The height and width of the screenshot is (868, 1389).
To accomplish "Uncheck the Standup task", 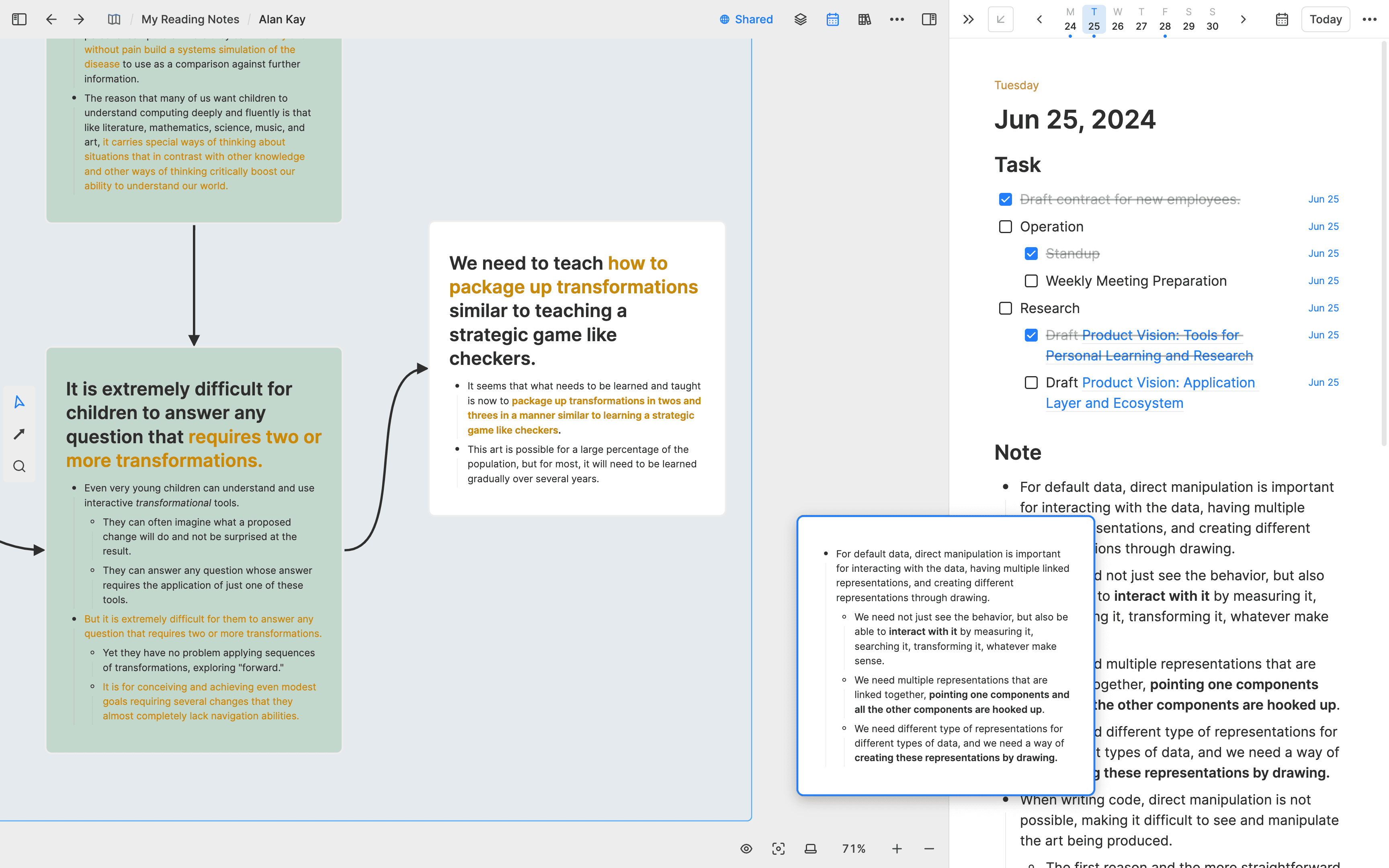I will (1031, 253).
